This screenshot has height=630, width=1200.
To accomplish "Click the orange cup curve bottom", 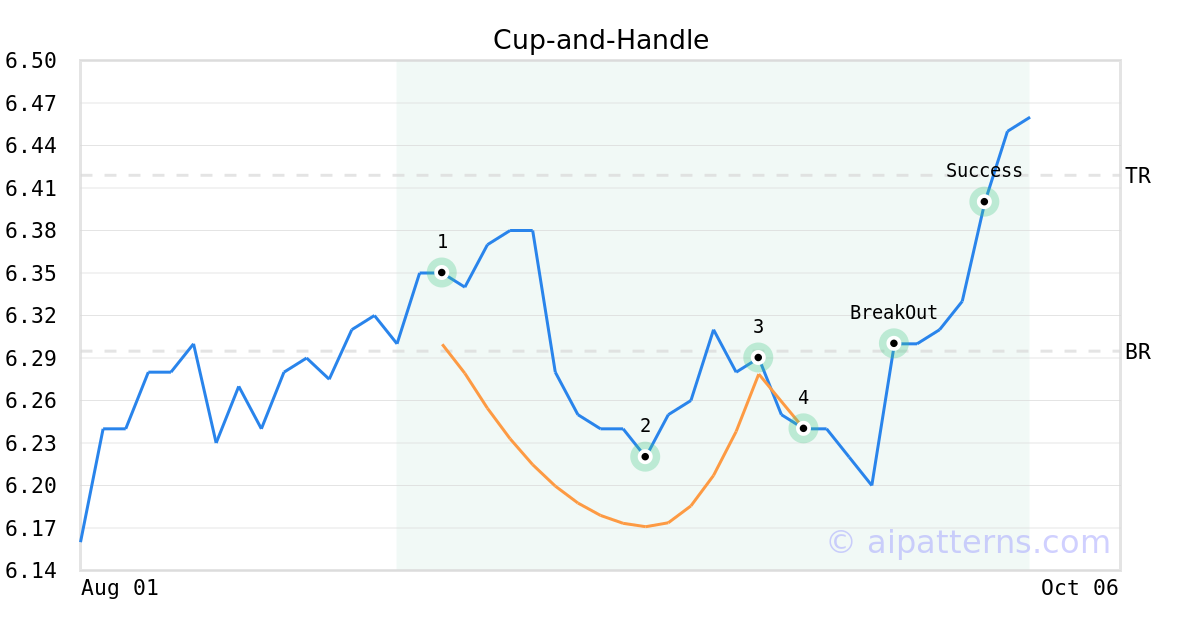I will point(646,526).
